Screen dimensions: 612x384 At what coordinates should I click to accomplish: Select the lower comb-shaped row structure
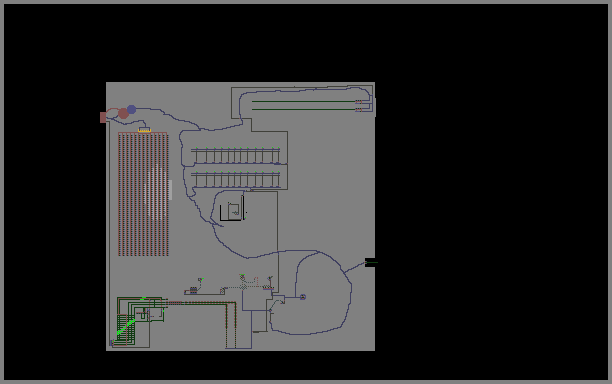[235, 180]
